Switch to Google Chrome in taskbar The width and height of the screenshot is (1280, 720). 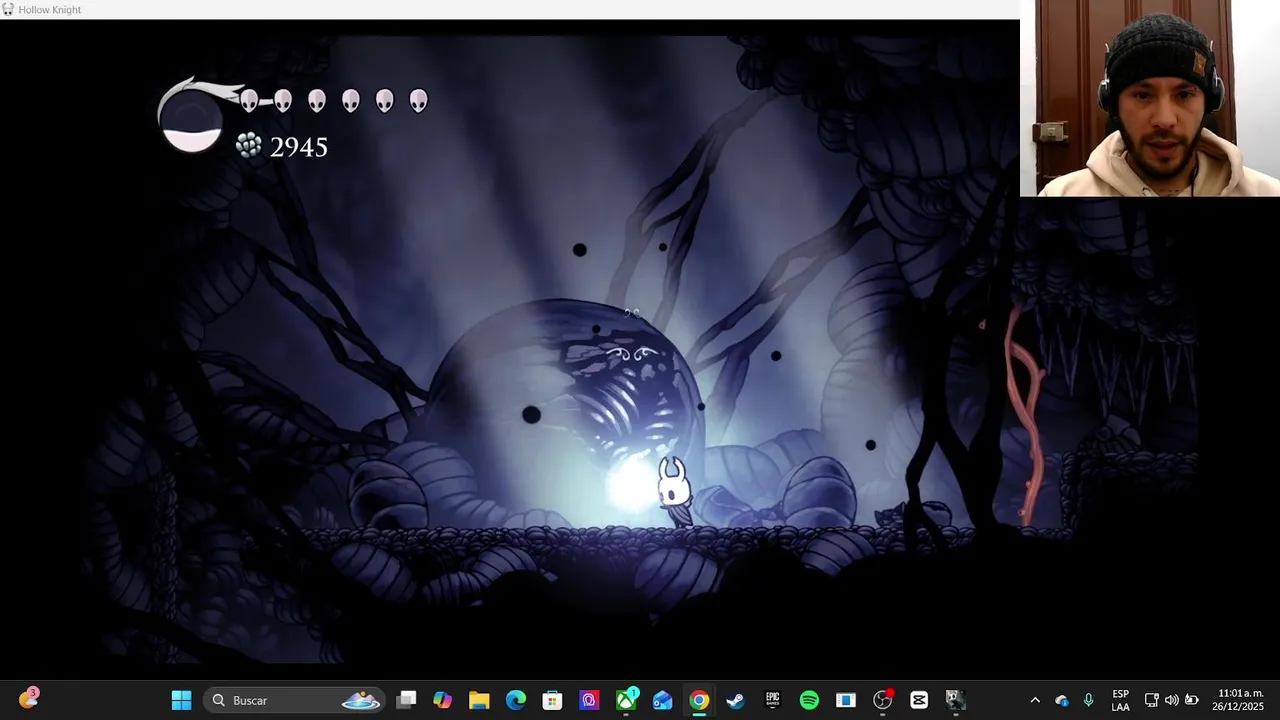(699, 700)
